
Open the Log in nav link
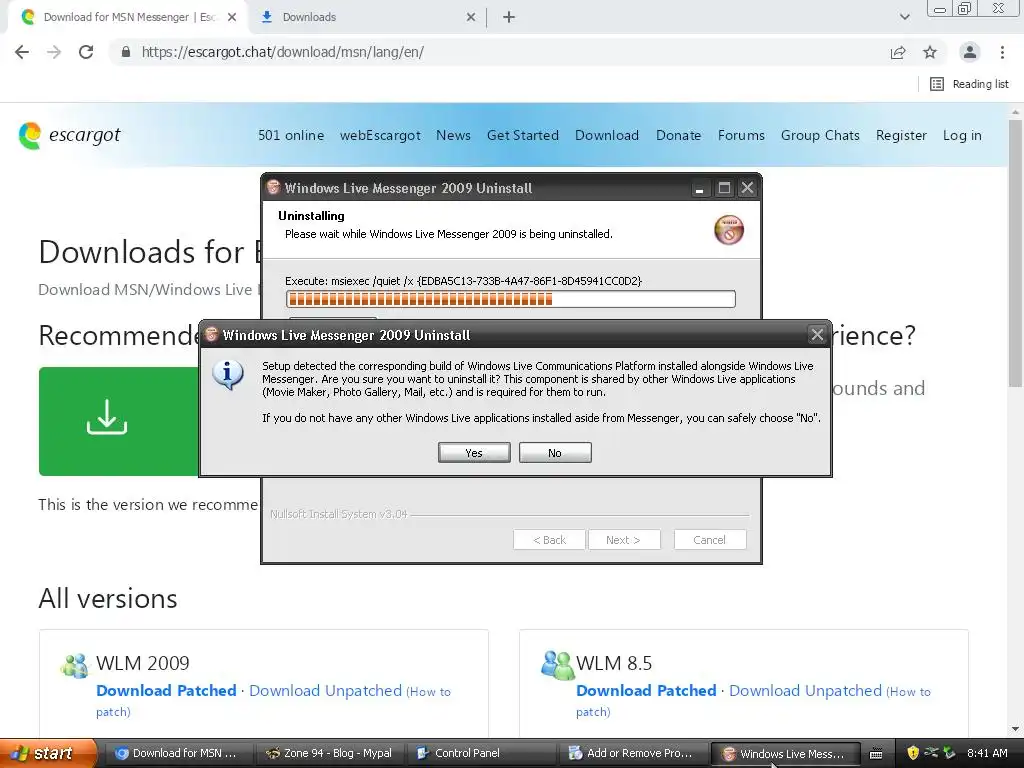click(962, 135)
